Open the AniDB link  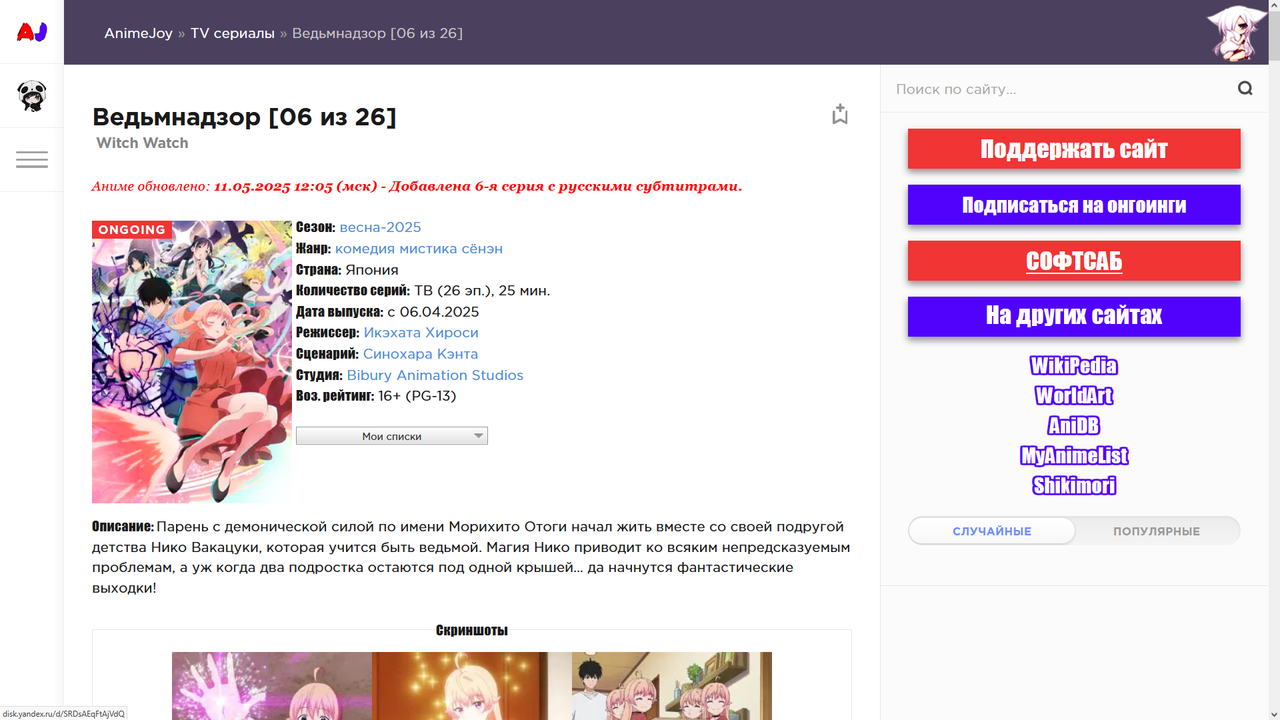coord(1074,426)
